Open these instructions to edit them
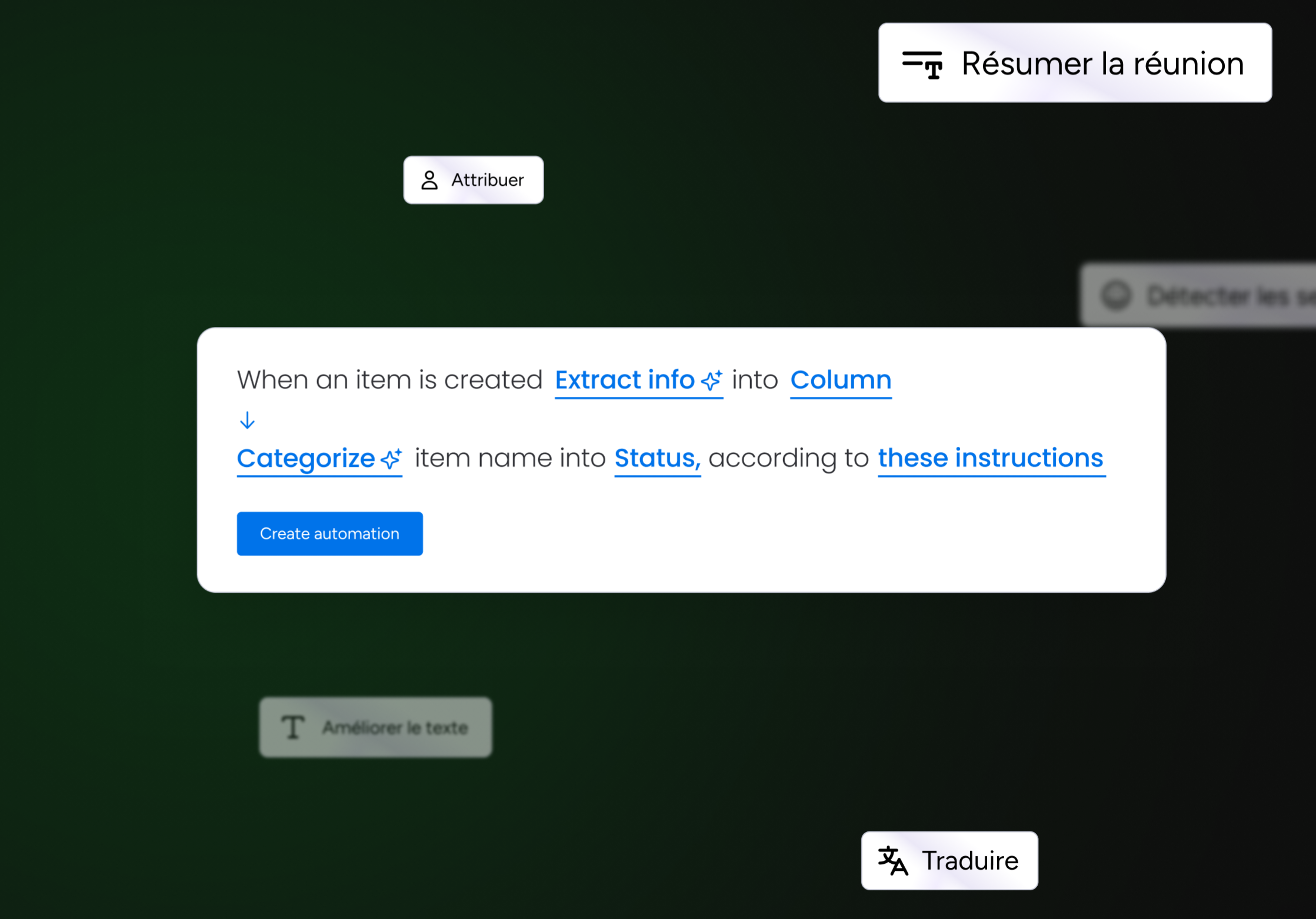Viewport: 1316px width, 919px height. coord(991,459)
